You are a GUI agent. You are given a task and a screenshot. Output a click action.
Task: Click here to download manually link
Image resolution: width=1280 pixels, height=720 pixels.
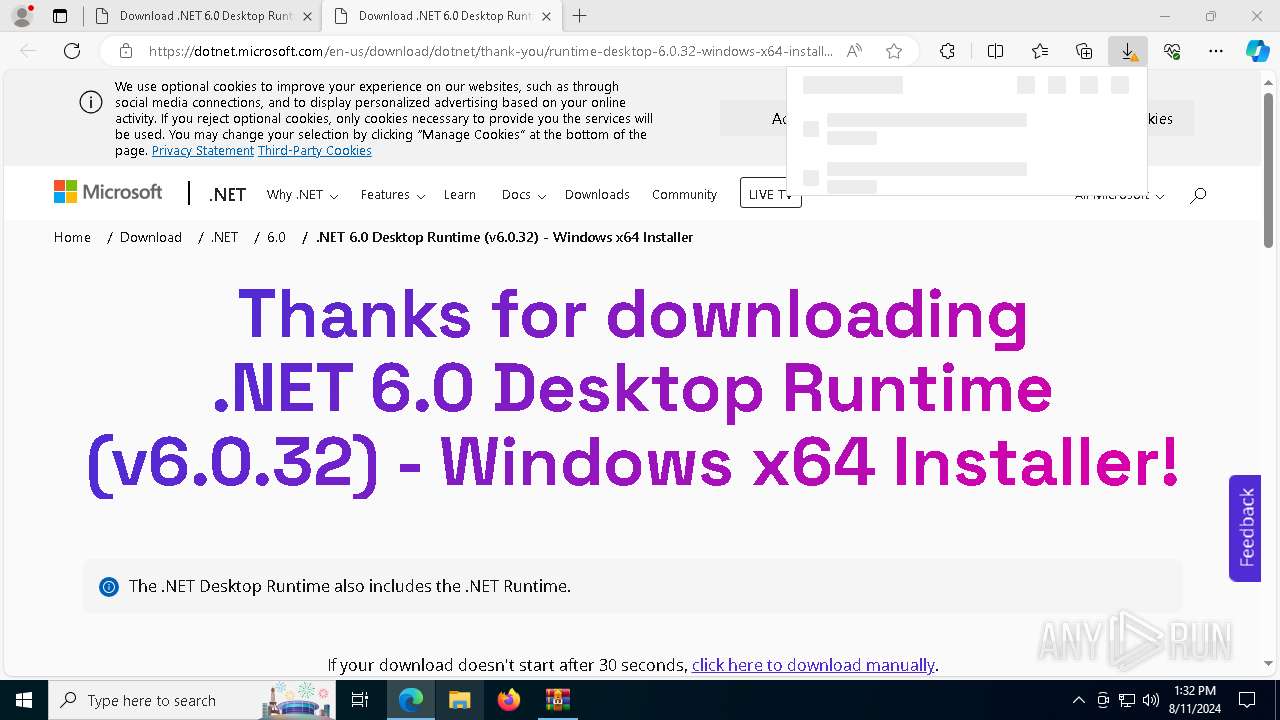point(814,665)
